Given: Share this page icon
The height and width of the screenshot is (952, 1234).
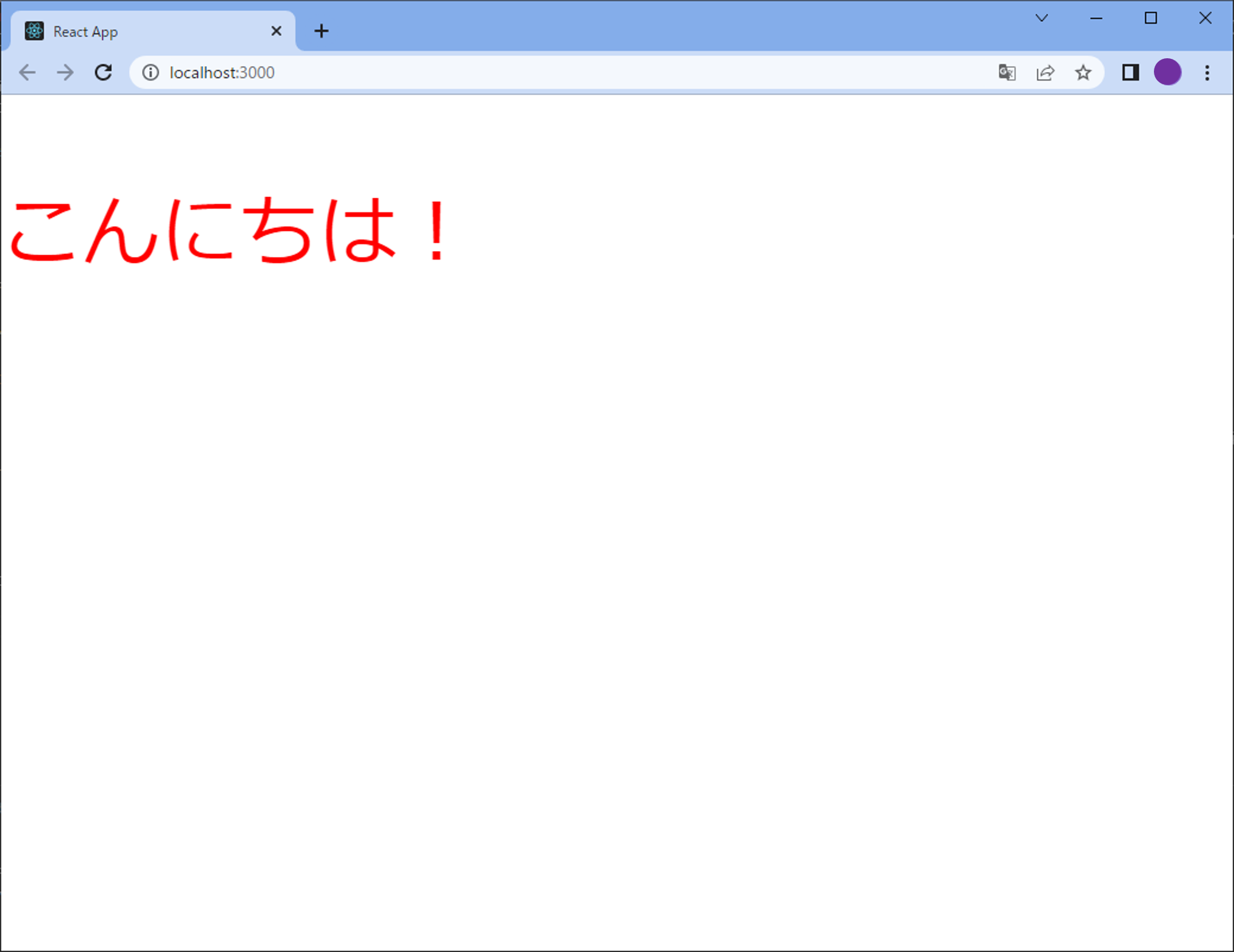Looking at the screenshot, I should coord(1045,73).
